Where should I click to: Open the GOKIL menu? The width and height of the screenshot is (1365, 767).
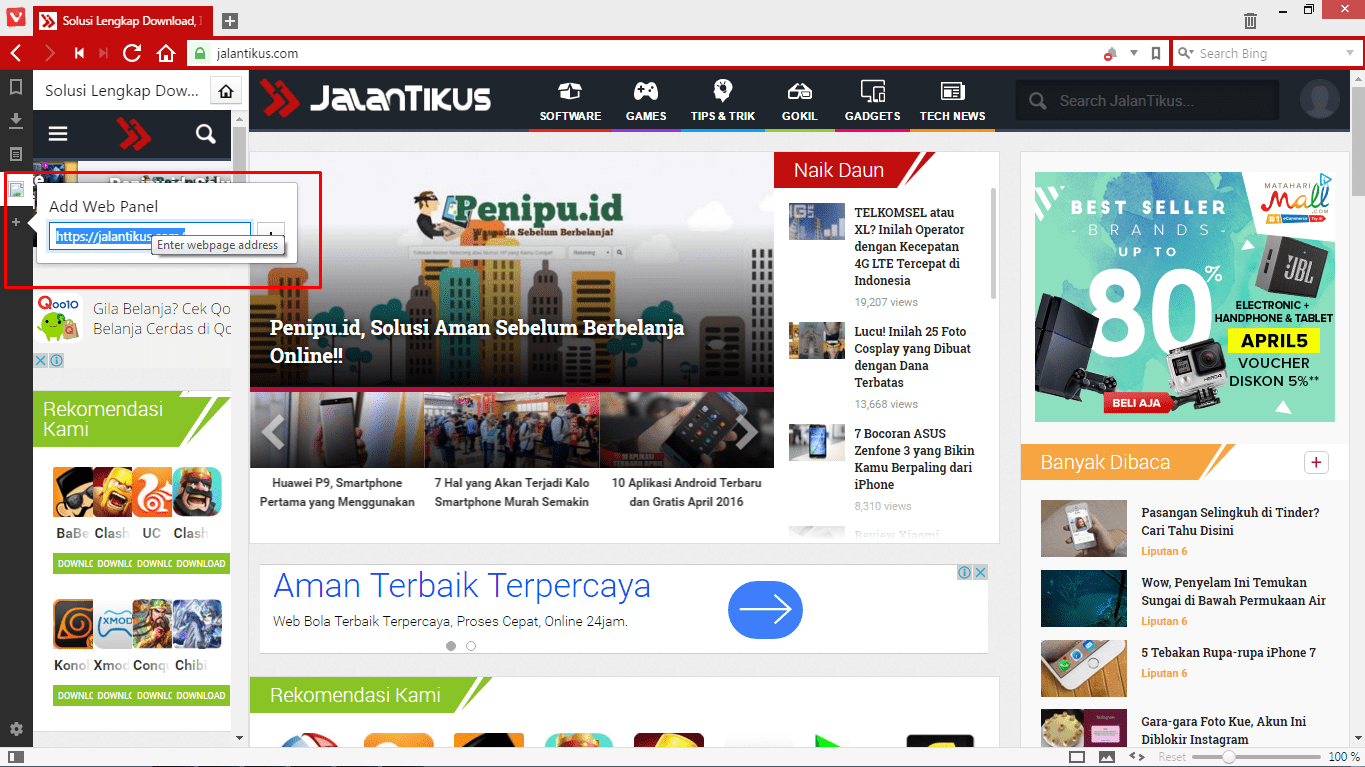799,102
